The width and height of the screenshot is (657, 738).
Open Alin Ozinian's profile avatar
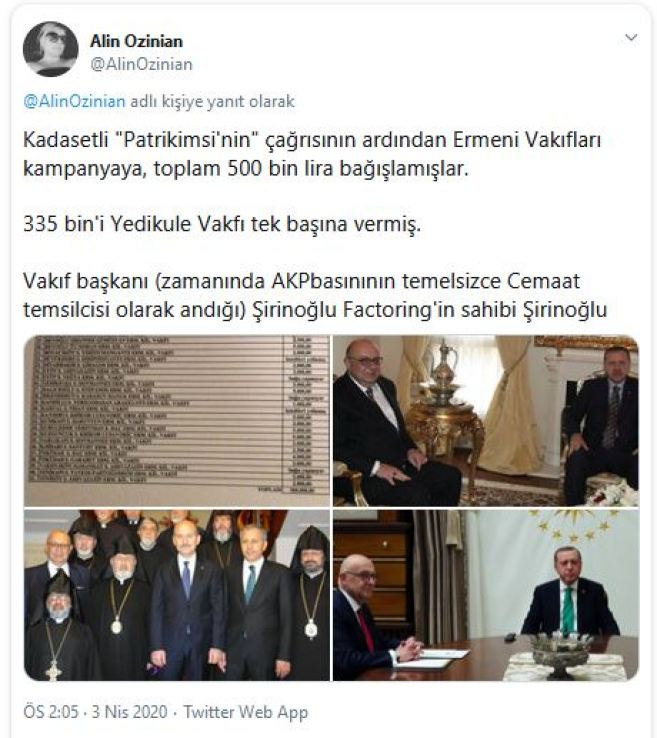coord(50,48)
